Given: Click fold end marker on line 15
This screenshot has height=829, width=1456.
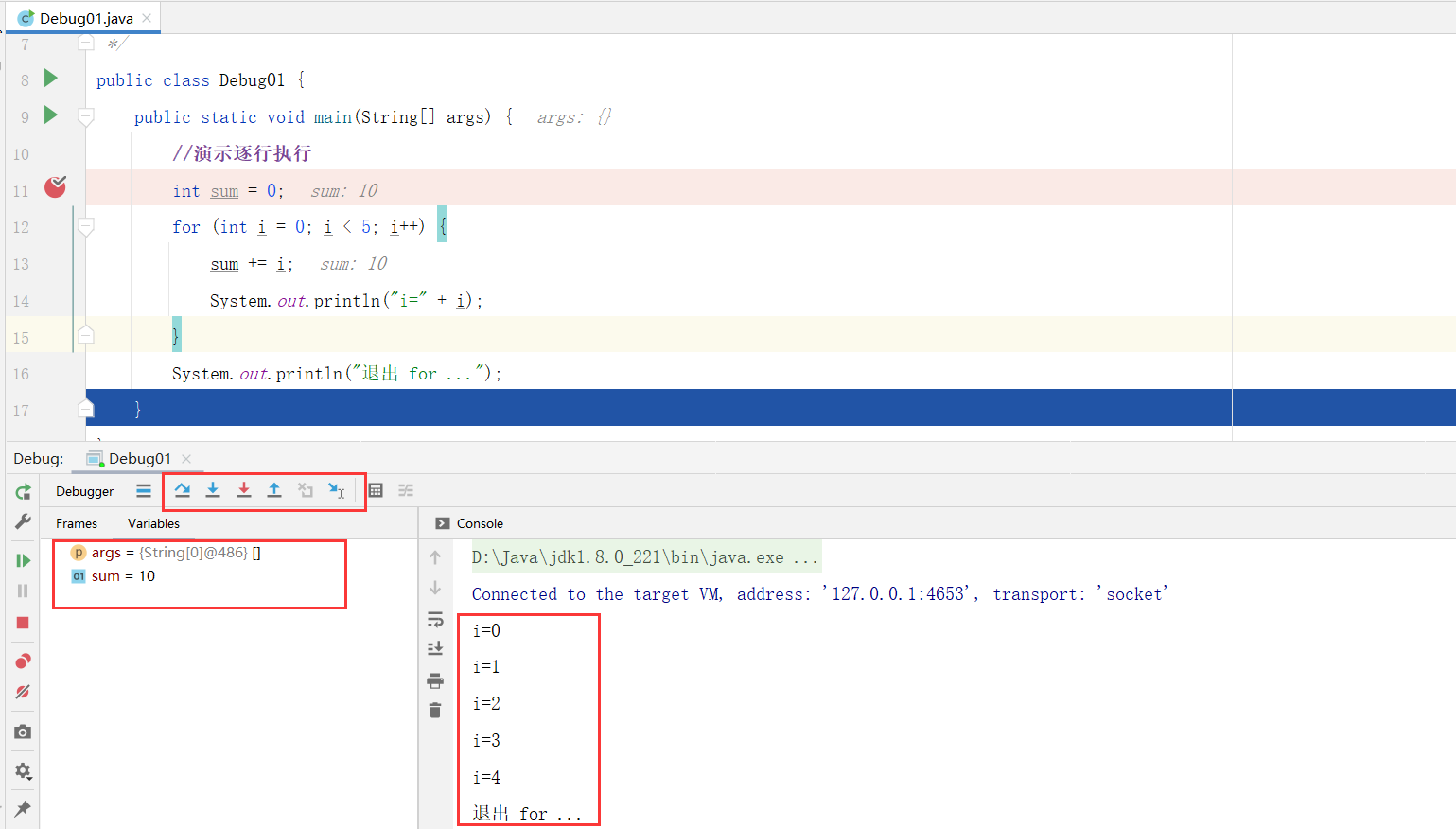Looking at the screenshot, I should [86, 334].
